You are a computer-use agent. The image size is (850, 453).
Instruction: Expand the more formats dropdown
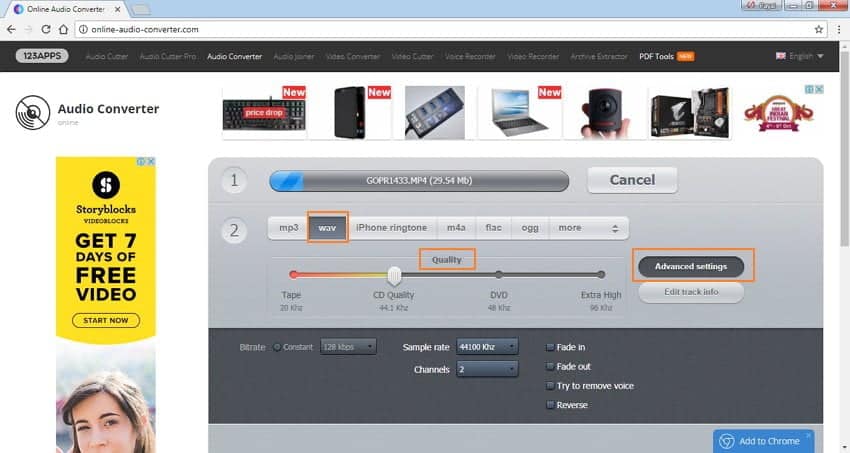589,228
